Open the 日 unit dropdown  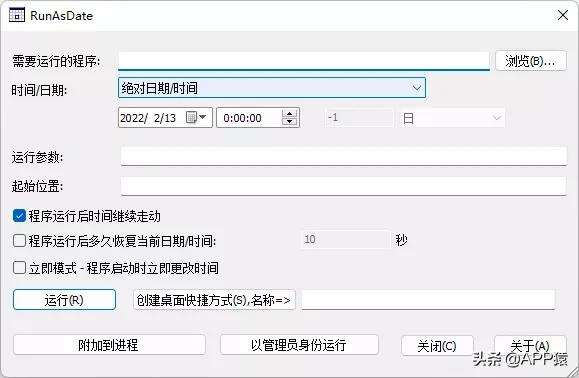coord(452,118)
